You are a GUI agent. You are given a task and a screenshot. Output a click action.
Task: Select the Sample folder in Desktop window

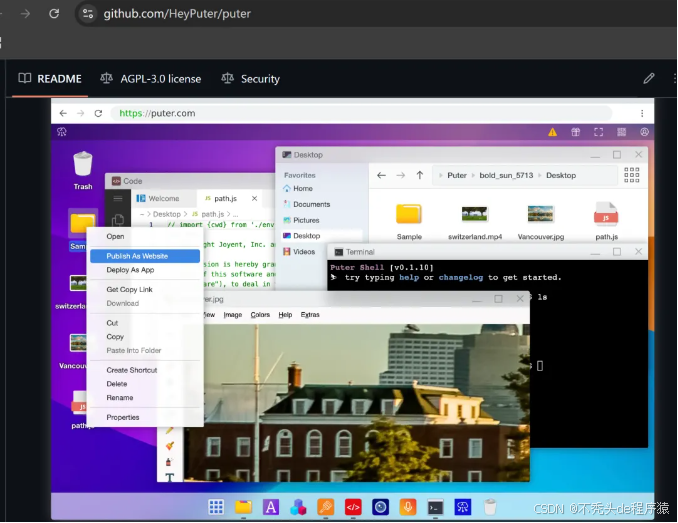[x=409, y=220]
